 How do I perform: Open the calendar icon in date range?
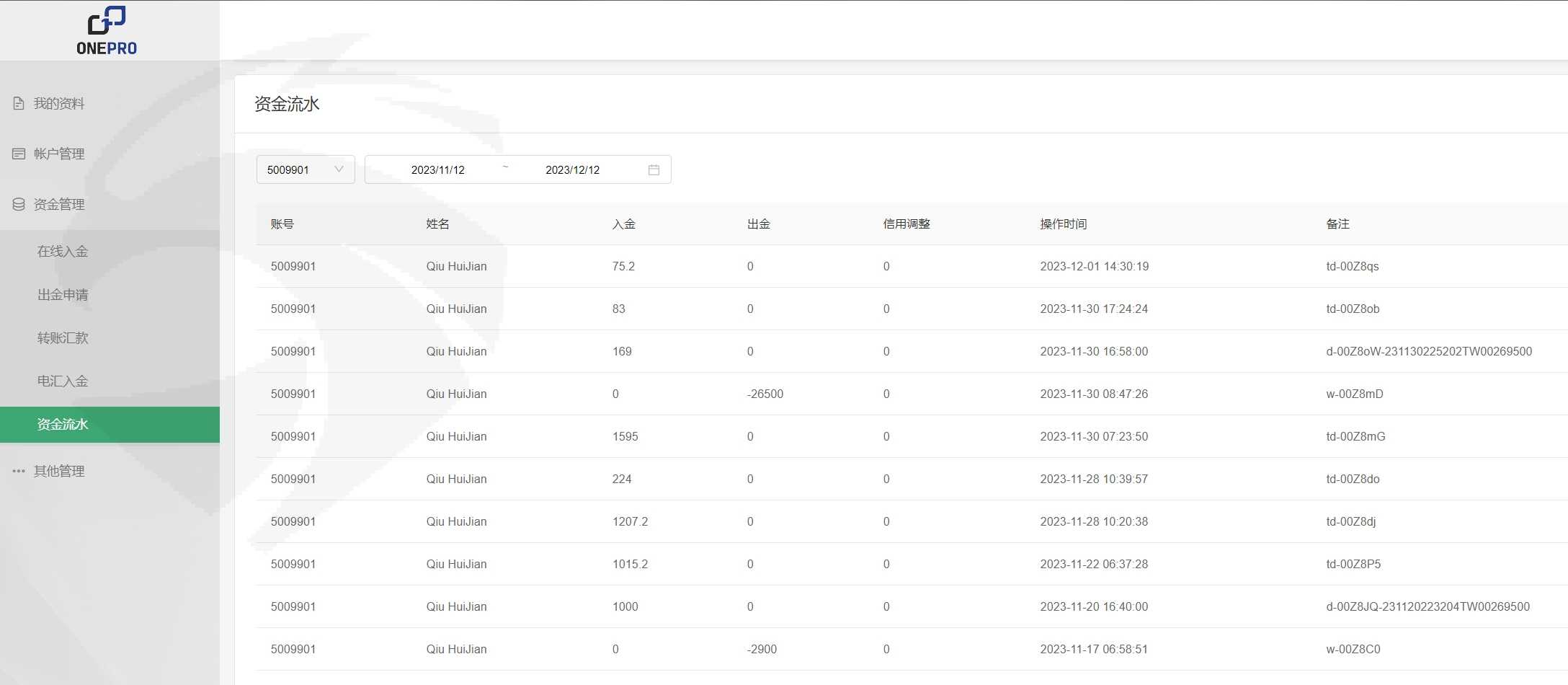coord(654,170)
